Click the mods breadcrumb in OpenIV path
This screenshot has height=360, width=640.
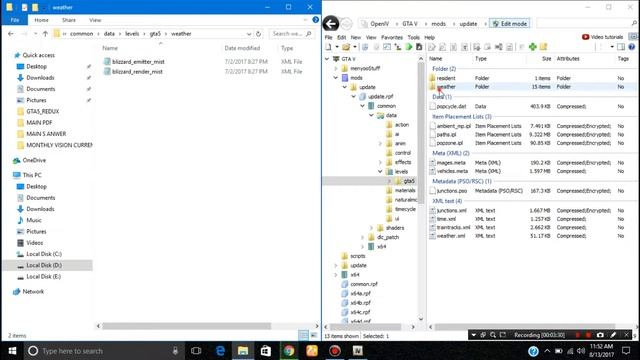tap(438, 24)
